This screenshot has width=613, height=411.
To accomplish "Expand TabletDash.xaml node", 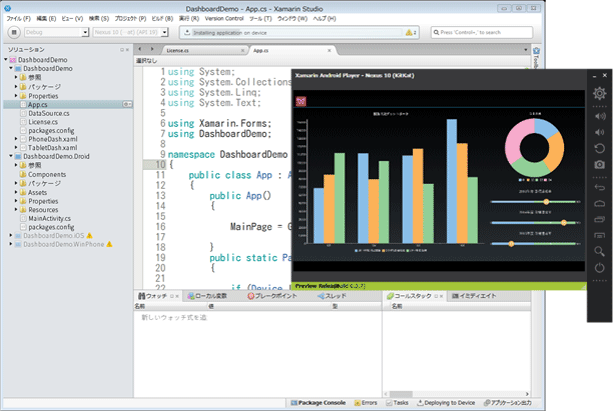I will 16,147.
